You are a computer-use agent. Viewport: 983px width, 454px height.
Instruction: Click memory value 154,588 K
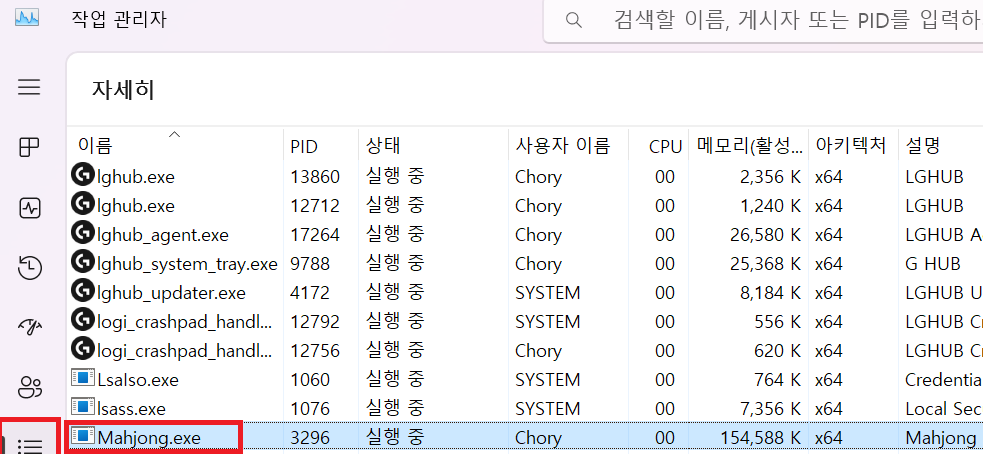click(x=758, y=438)
